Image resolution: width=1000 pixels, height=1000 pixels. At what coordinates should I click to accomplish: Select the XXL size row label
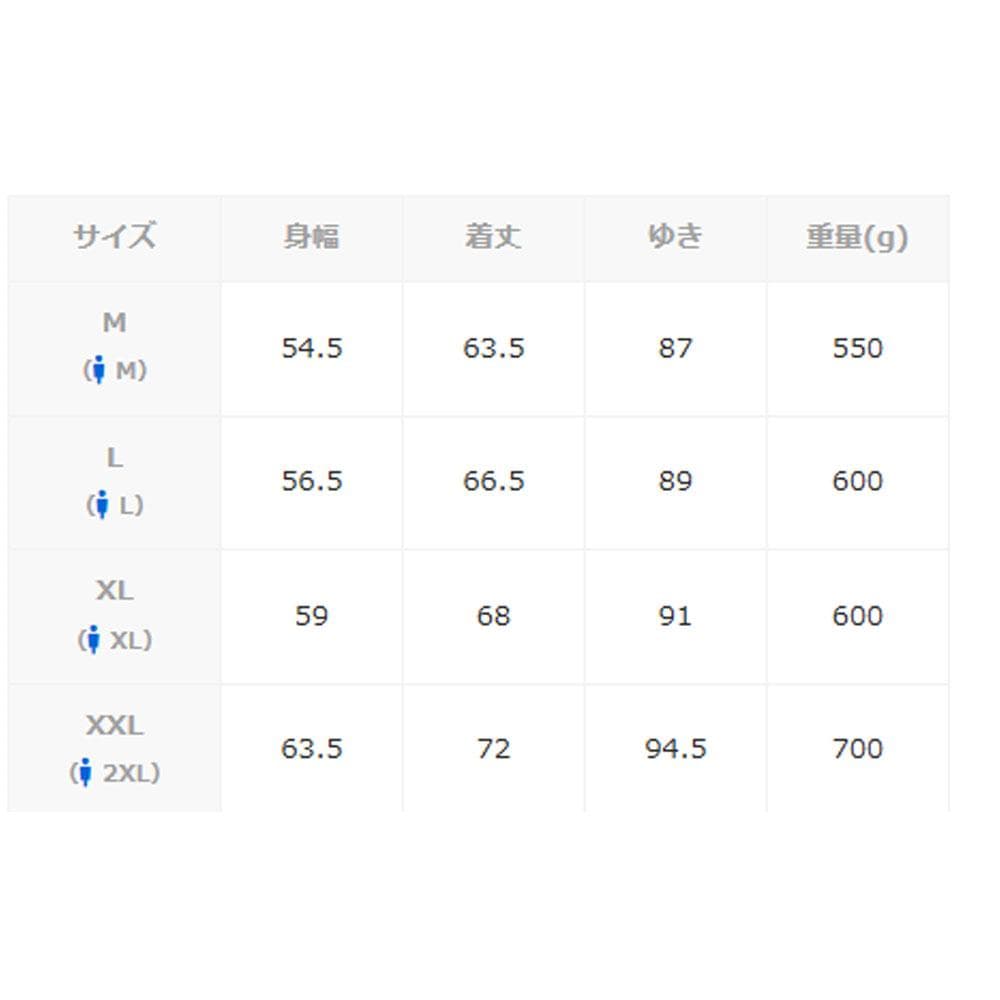(114, 725)
